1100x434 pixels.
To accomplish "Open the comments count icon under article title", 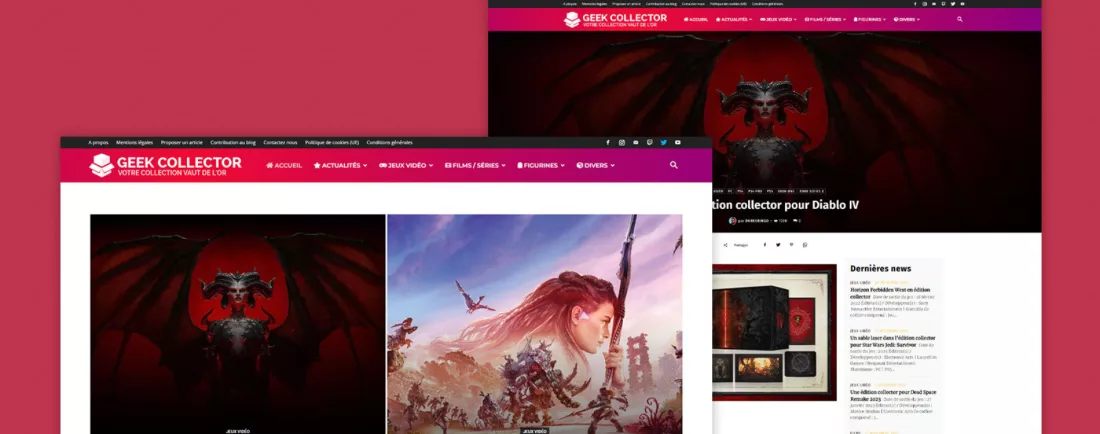I will [x=796, y=220].
